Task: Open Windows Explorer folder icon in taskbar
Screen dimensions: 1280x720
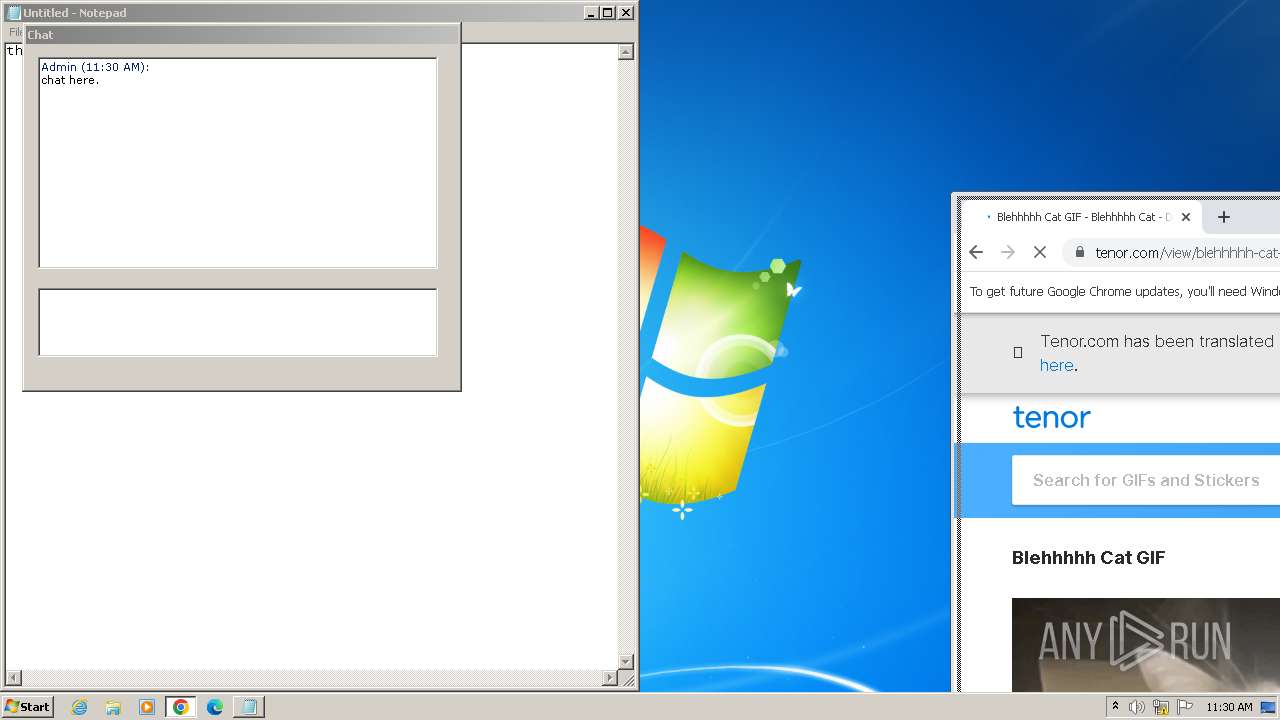Action: coord(113,707)
